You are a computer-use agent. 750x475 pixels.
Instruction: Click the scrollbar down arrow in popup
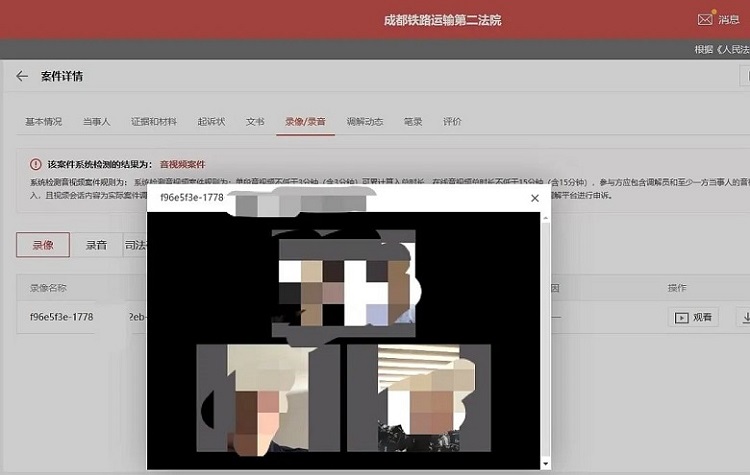545,463
